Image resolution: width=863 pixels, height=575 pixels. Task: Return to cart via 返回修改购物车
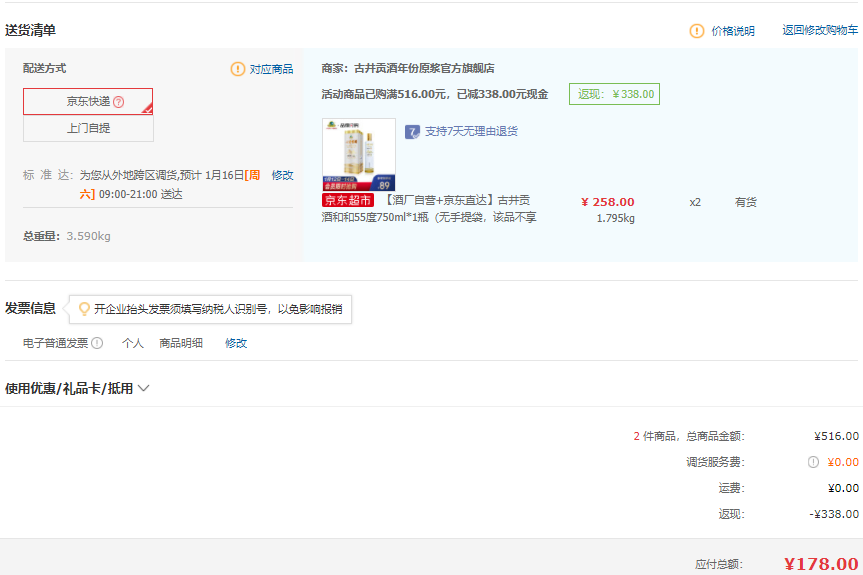[820, 30]
